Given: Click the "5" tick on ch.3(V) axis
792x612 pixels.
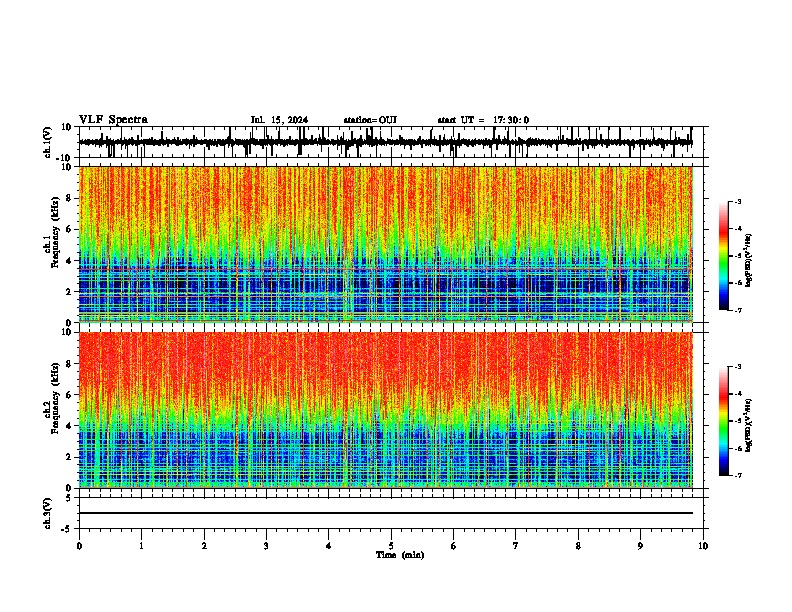Looking at the screenshot, I should (x=70, y=497).
